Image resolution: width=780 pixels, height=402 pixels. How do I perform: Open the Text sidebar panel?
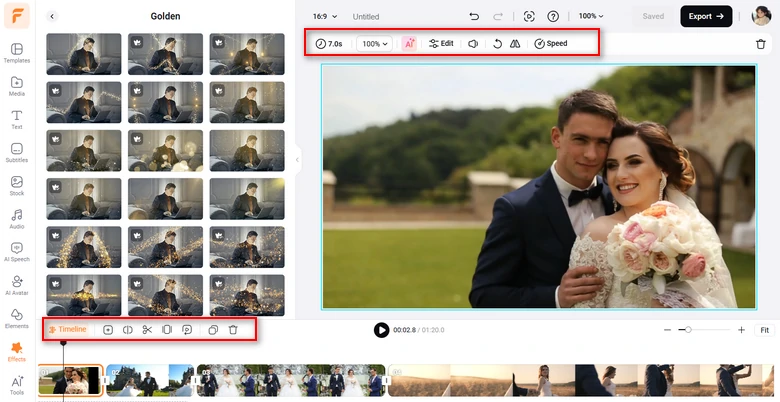coord(17,119)
